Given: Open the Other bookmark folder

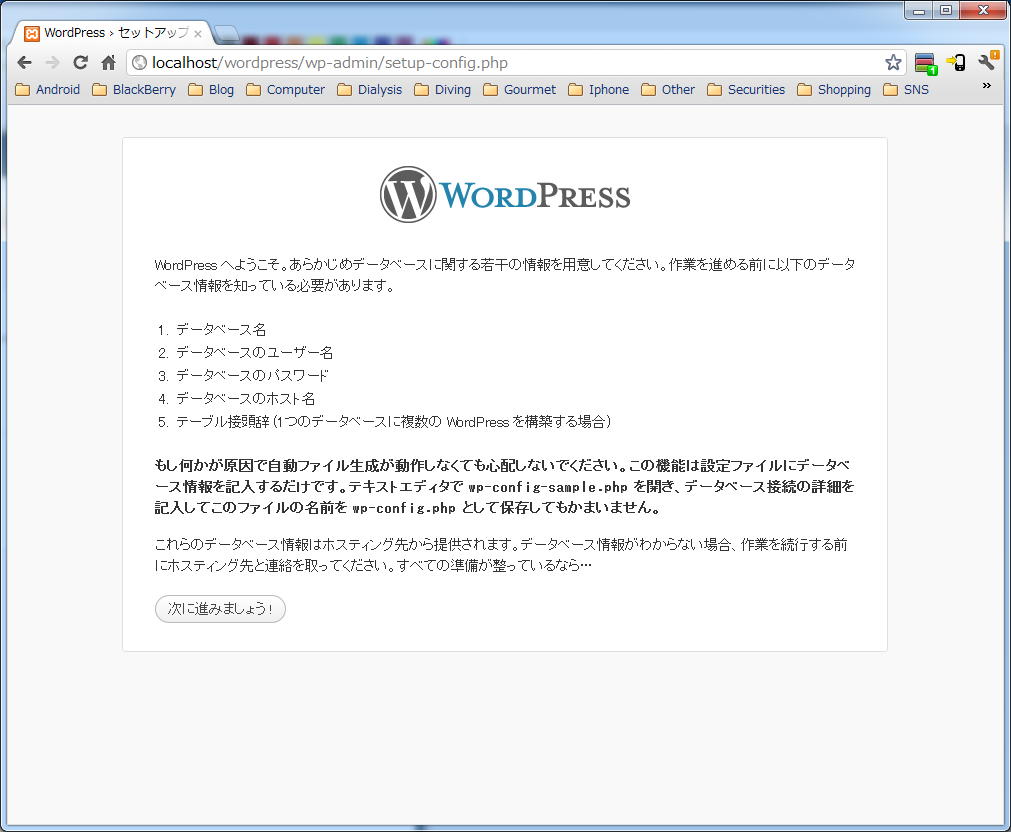Looking at the screenshot, I should [668, 90].
